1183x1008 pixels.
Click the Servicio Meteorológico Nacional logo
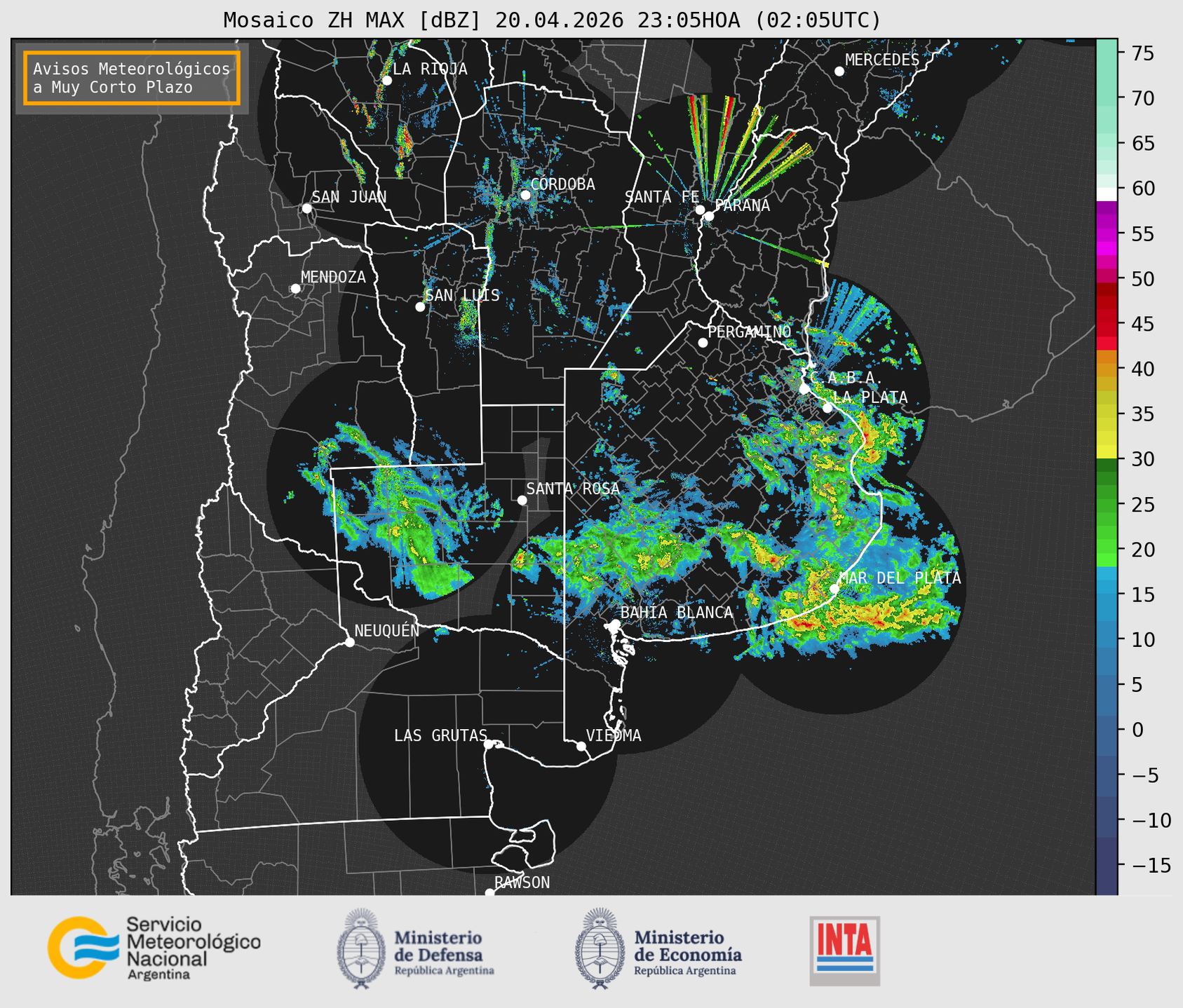tap(154, 948)
